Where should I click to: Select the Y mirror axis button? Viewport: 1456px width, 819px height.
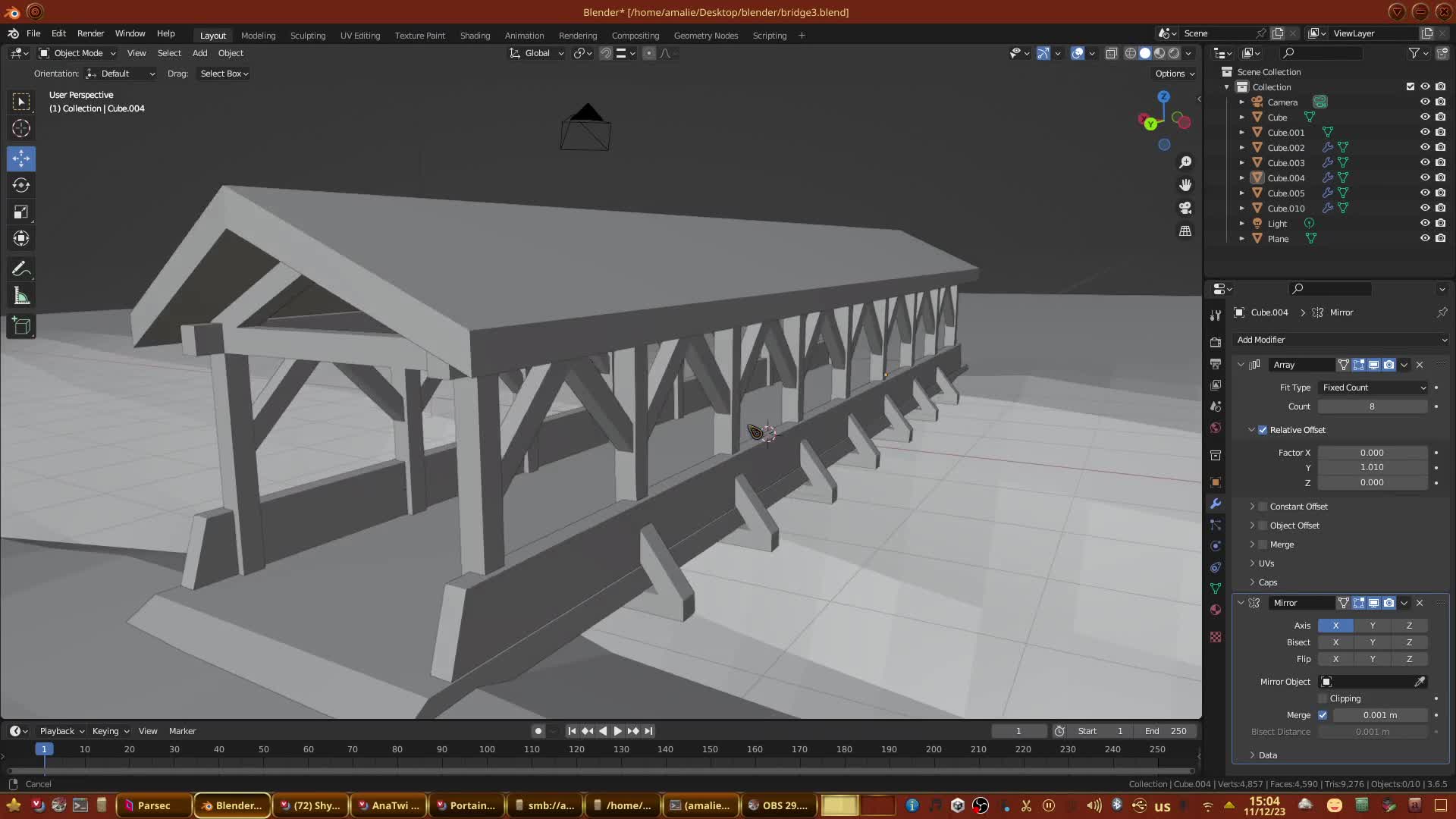coord(1372,626)
